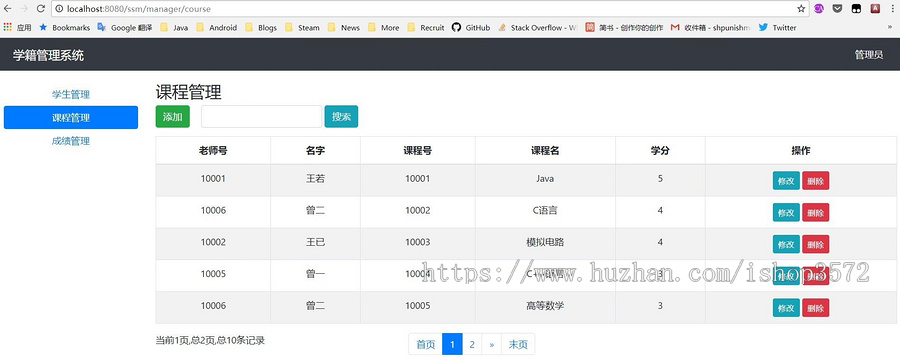900x362 pixels.
Task: Open Stack Overflow bookmark
Action: click(538, 27)
